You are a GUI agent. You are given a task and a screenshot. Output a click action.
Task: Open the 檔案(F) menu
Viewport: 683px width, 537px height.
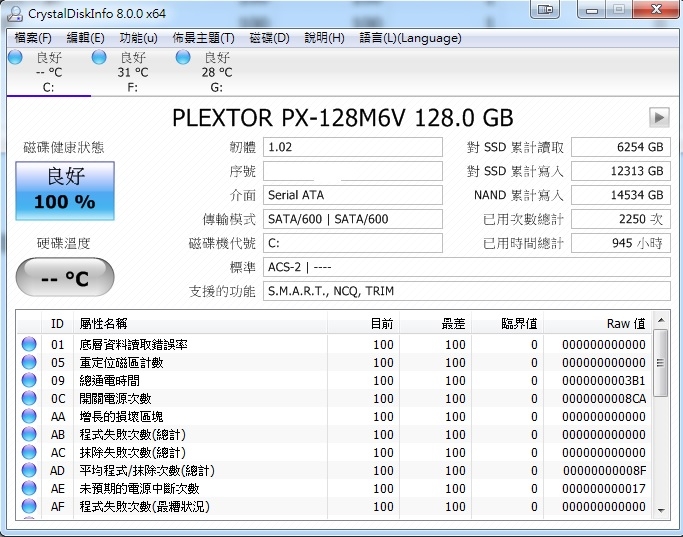(x=33, y=38)
